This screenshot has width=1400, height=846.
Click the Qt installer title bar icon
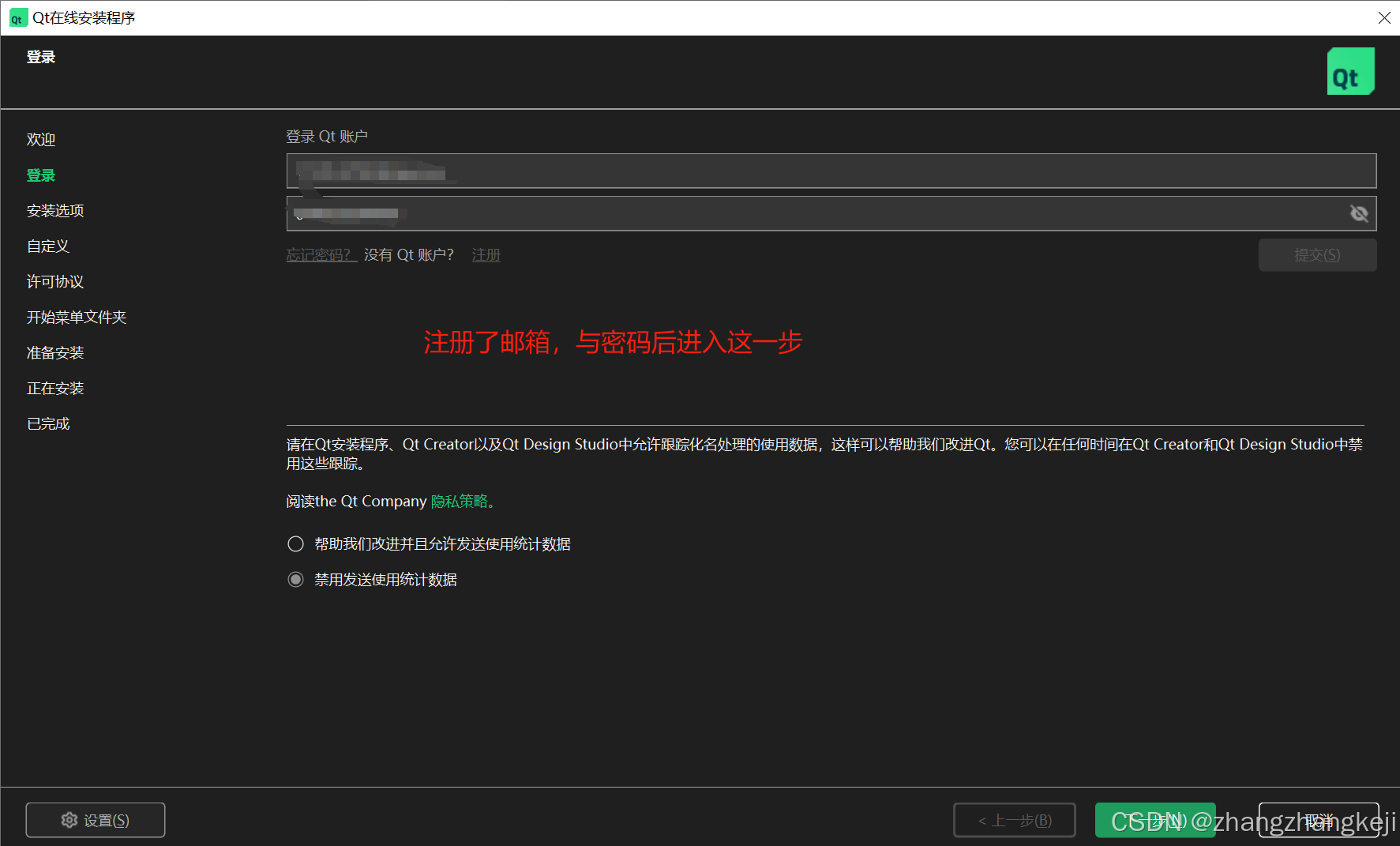coord(17,17)
